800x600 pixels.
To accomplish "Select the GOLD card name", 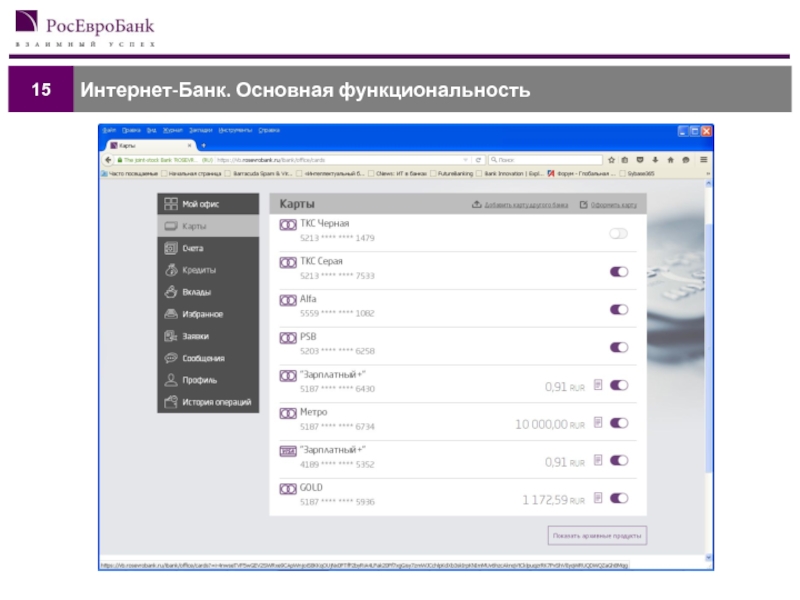I will pyautogui.click(x=311, y=488).
